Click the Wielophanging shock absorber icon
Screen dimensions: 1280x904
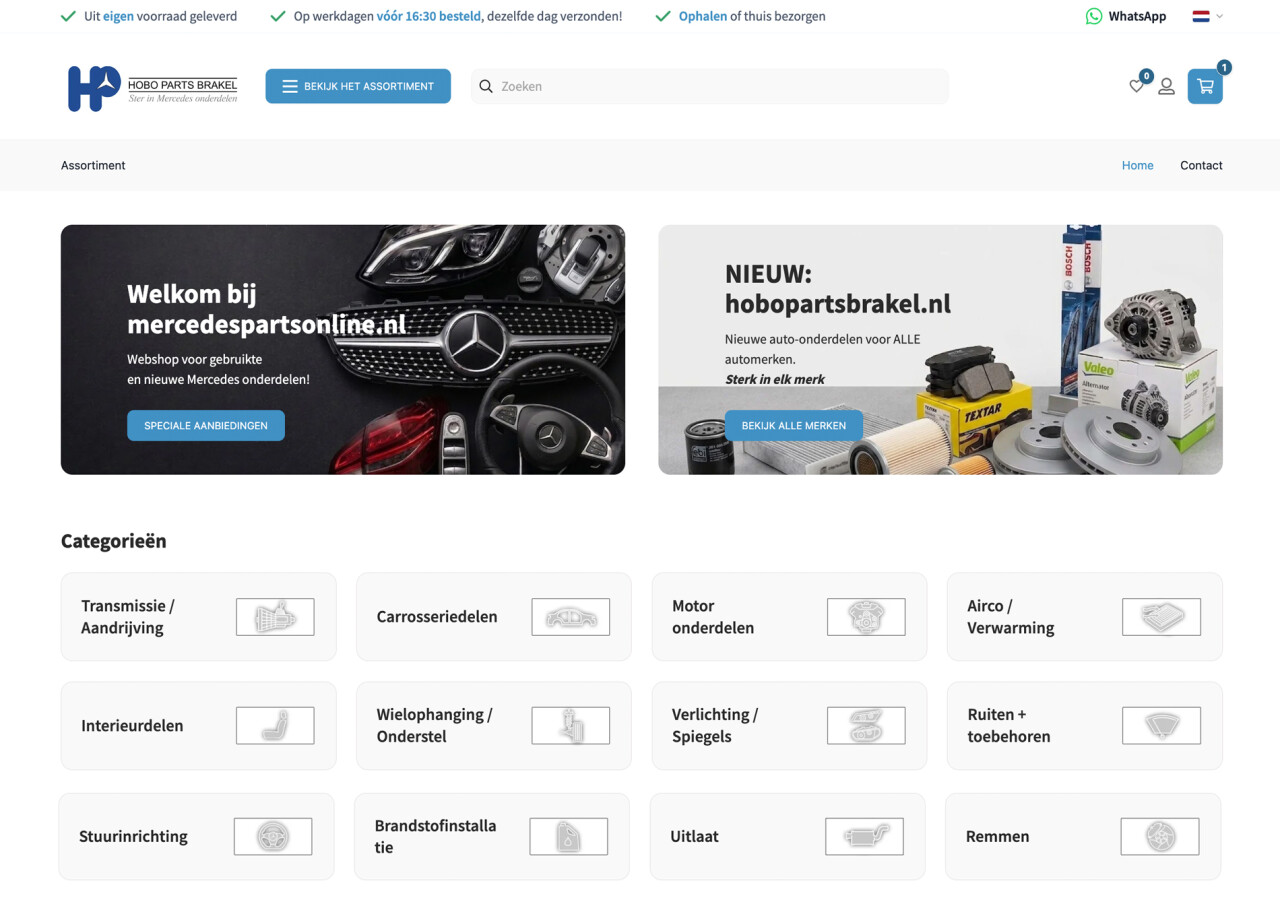pos(571,726)
